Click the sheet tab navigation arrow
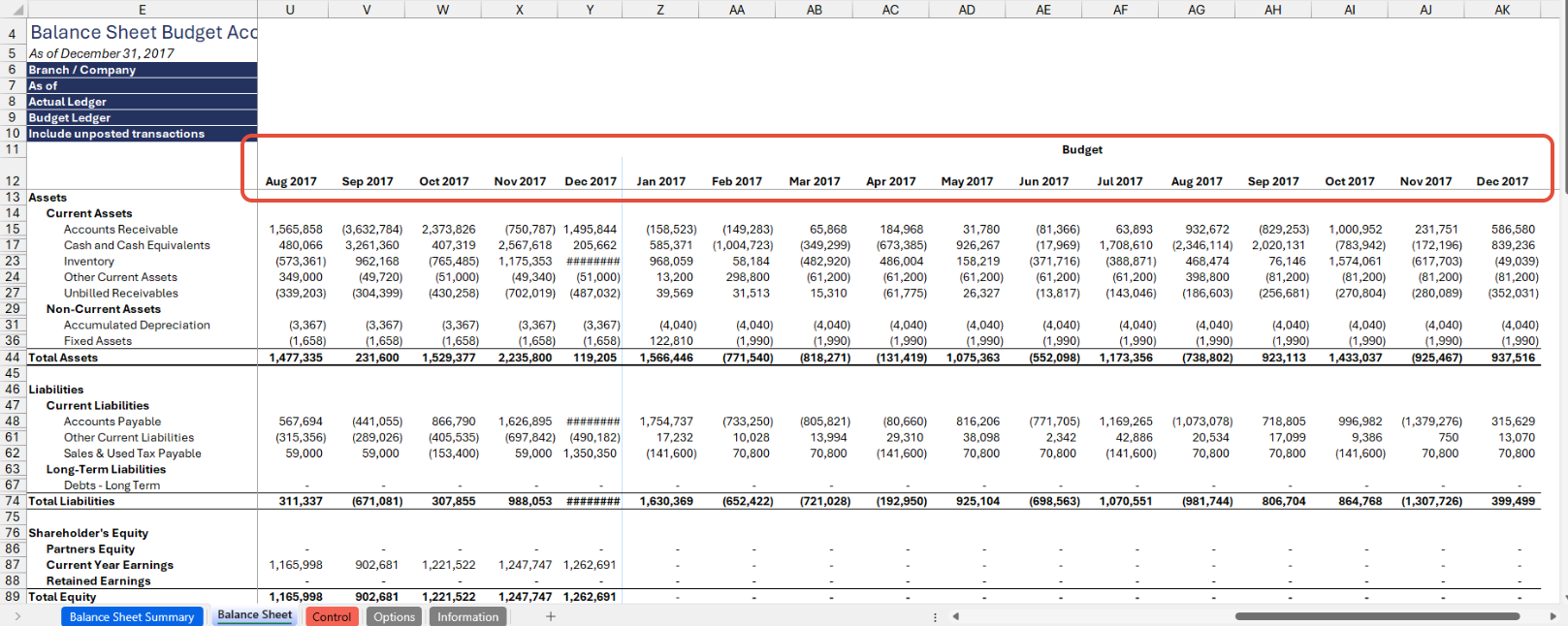1568x626 pixels. (17, 616)
